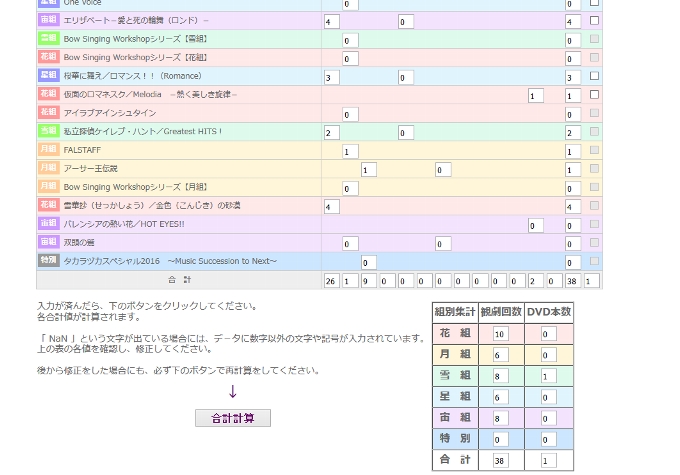Click the left field in the アイラブアインシュタイン row
This screenshot has width=680, height=475.
[x=350, y=115]
